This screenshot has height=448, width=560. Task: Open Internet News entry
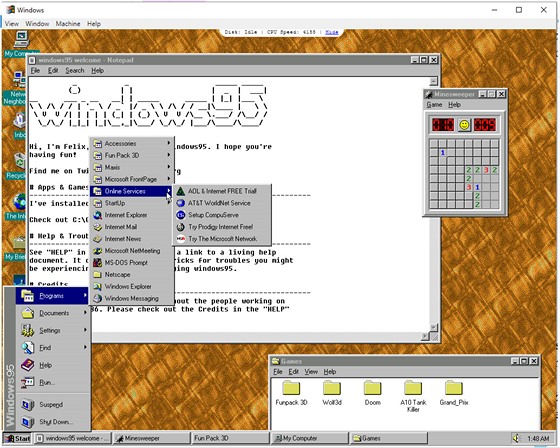132,239
